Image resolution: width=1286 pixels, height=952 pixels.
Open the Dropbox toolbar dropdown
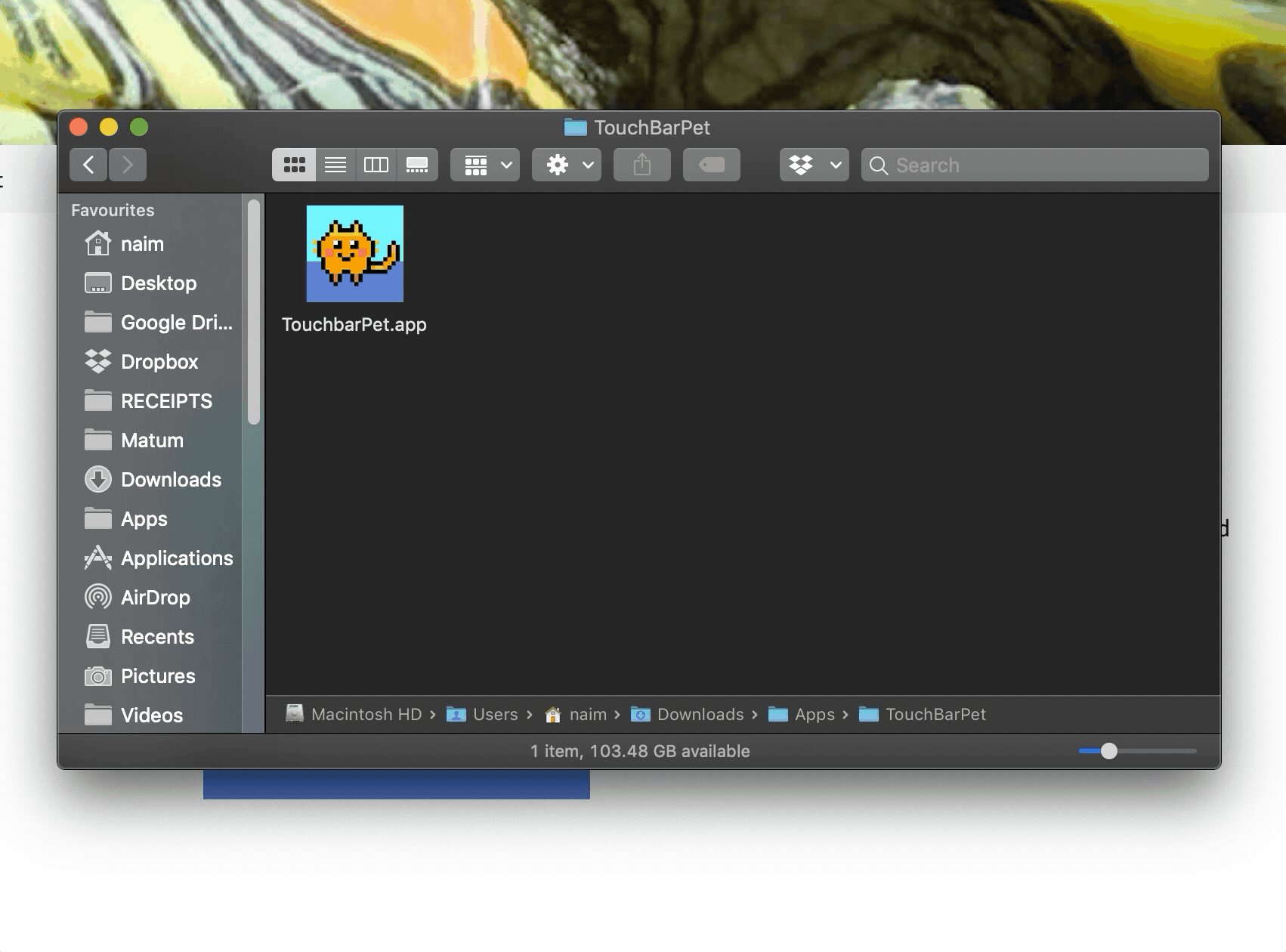click(815, 165)
